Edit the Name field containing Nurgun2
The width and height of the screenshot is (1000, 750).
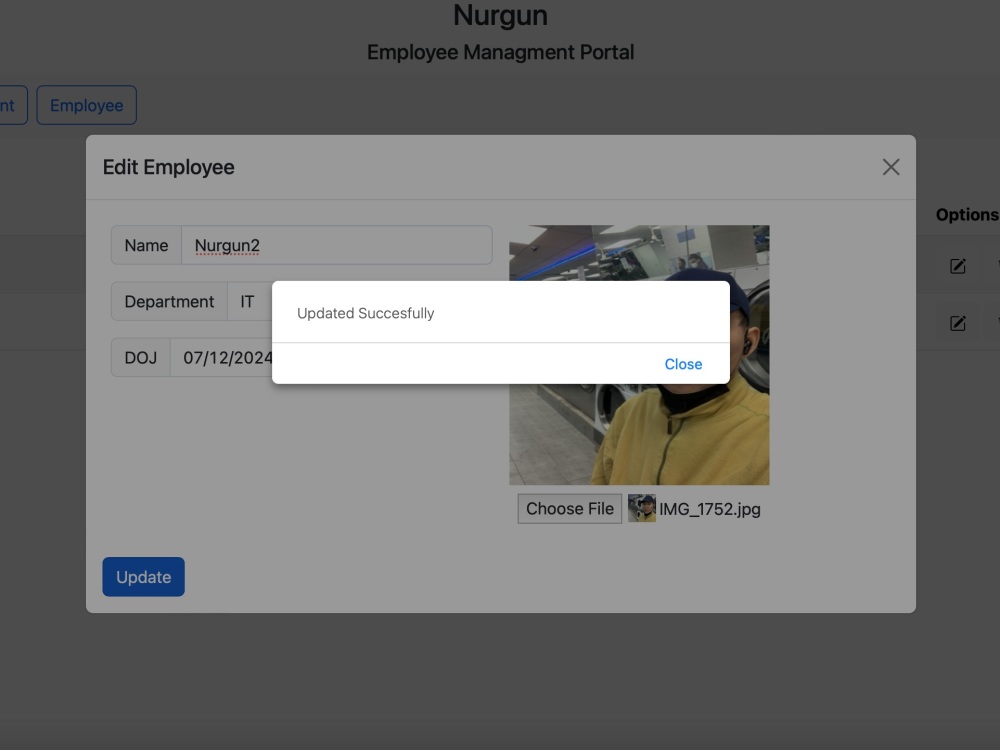pos(337,246)
